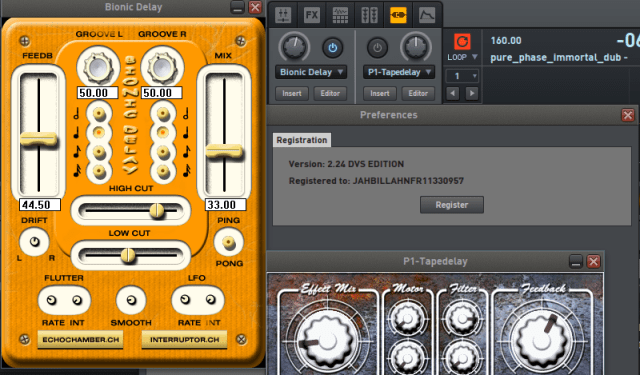Click the FLUTTER INT knob
Viewport: 640px width, 375px height.
(x=77, y=300)
